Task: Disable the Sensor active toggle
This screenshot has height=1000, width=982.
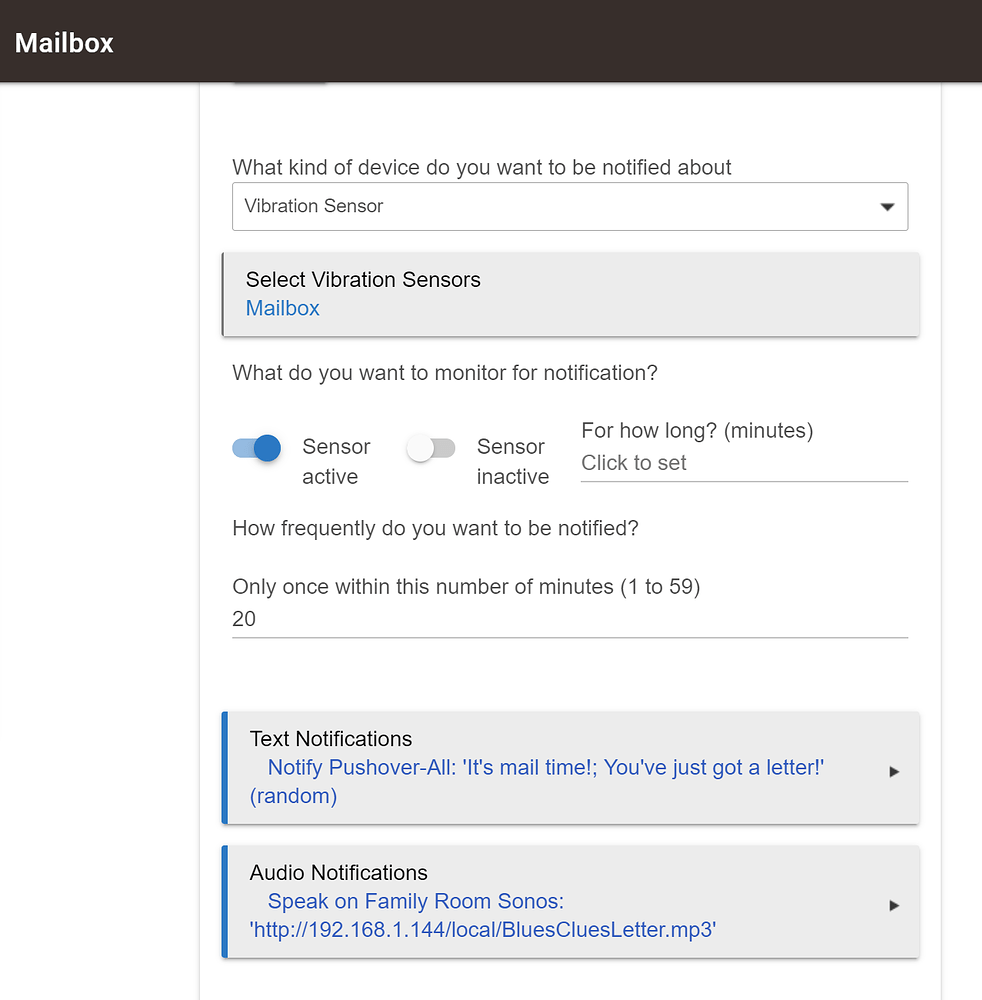Action: click(x=256, y=448)
